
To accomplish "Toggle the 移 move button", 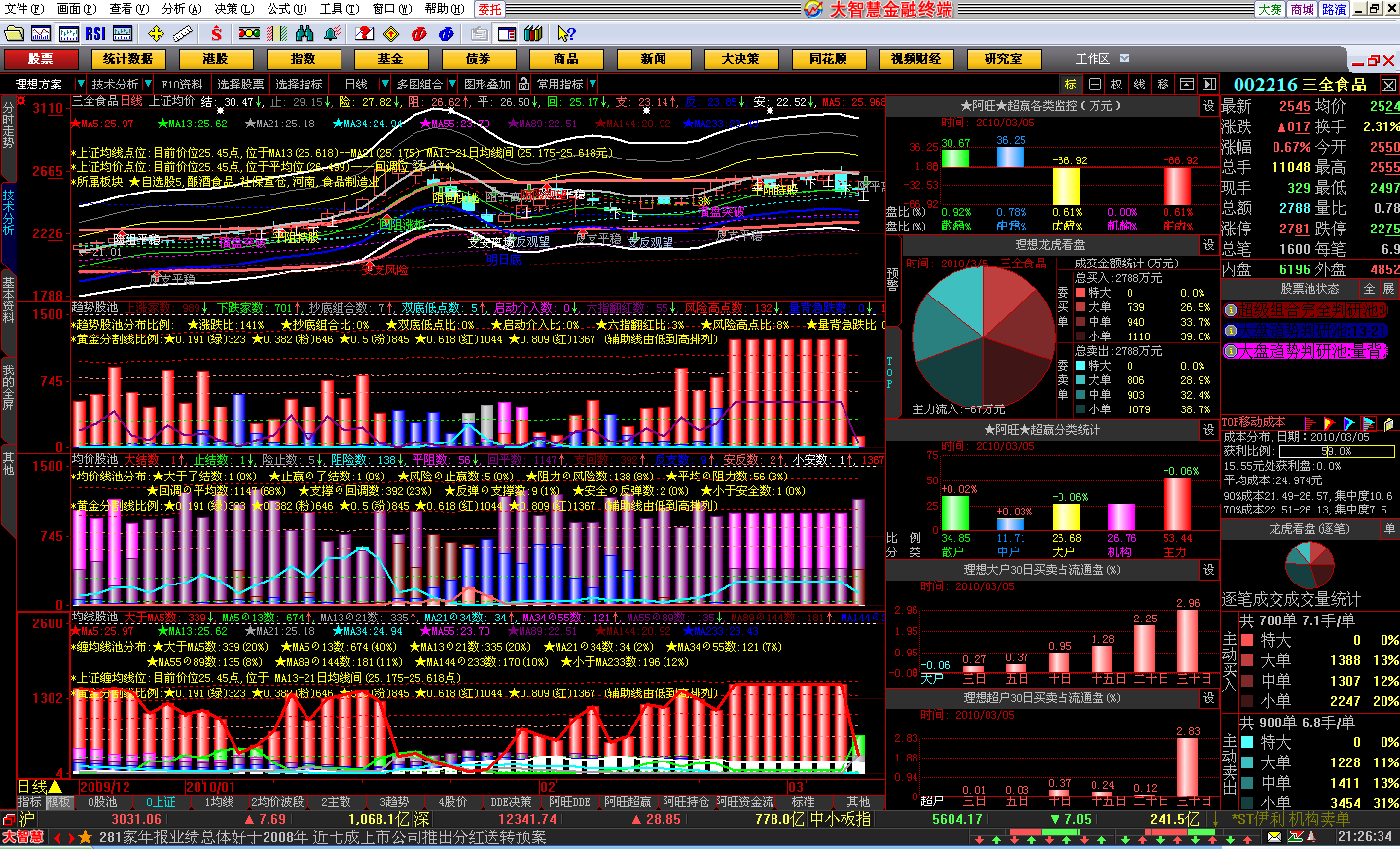I will [x=1163, y=85].
